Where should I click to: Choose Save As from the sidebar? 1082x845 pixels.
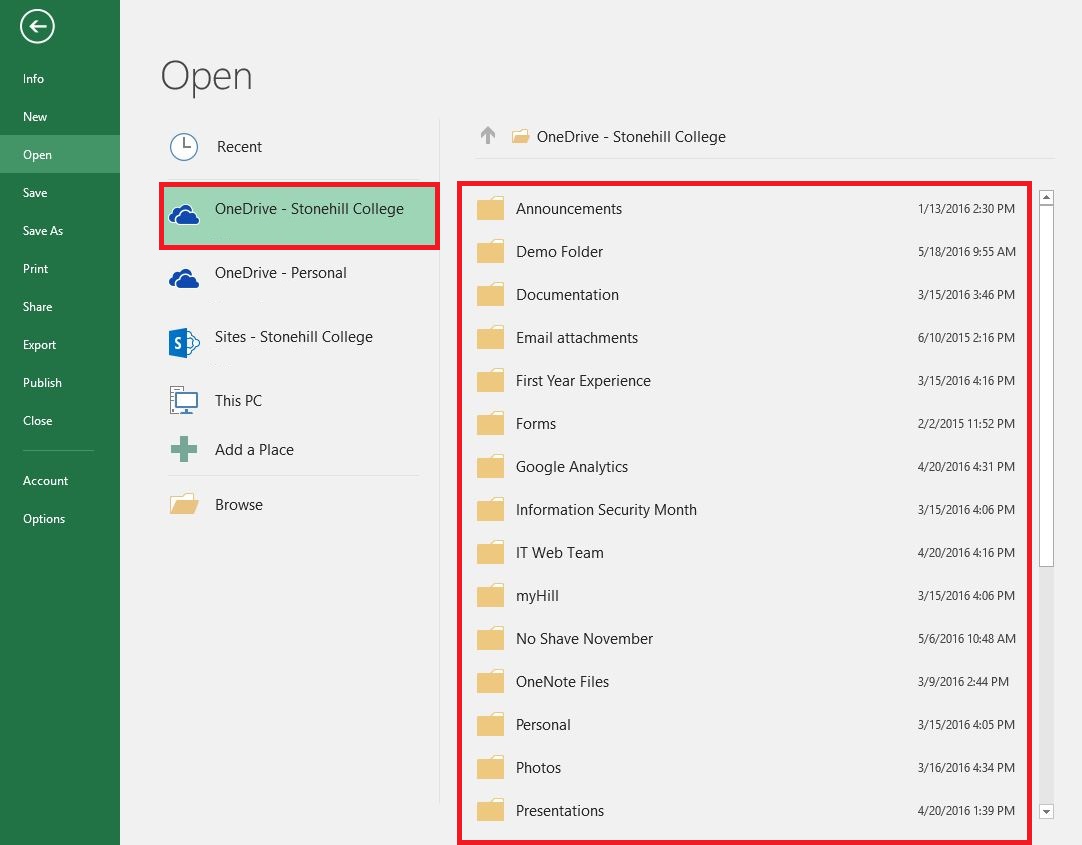(x=60, y=230)
